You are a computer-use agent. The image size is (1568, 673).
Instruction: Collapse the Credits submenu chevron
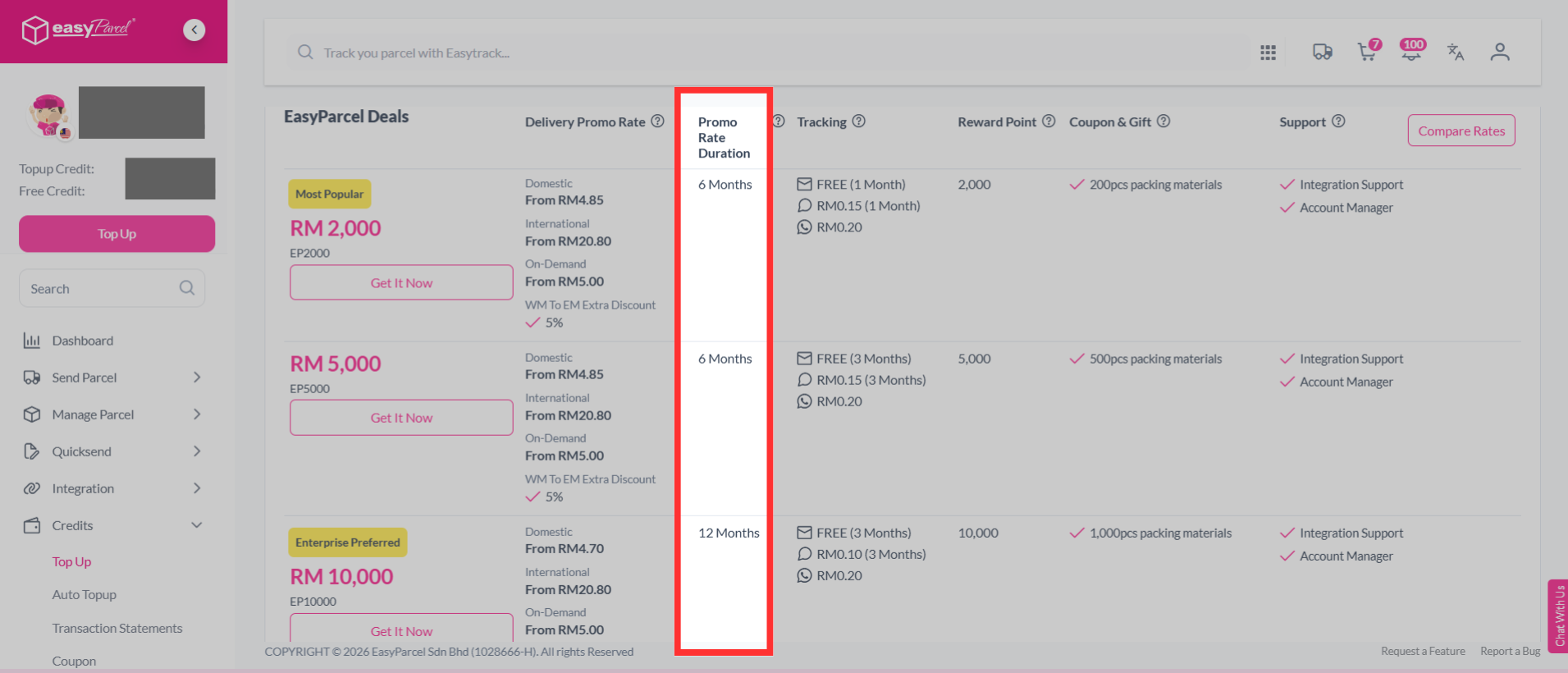(197, 525)
